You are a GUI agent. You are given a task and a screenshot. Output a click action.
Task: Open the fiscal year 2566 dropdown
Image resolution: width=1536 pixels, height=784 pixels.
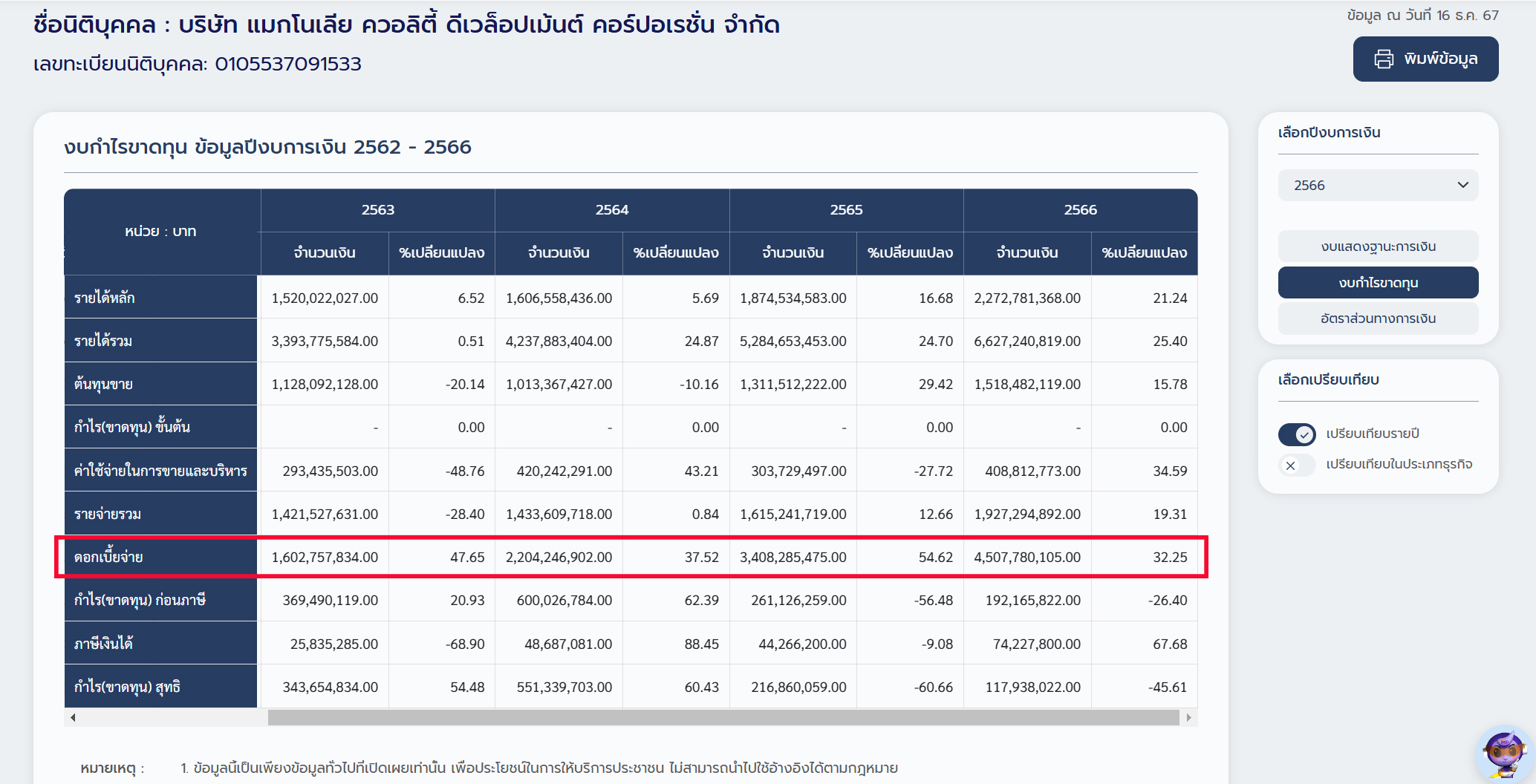click(x=1377, y=186)
